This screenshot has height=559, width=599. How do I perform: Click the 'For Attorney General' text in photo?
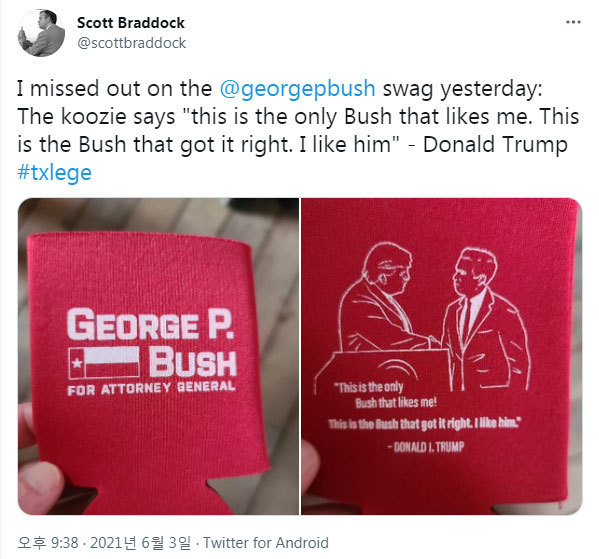(151, 388)
